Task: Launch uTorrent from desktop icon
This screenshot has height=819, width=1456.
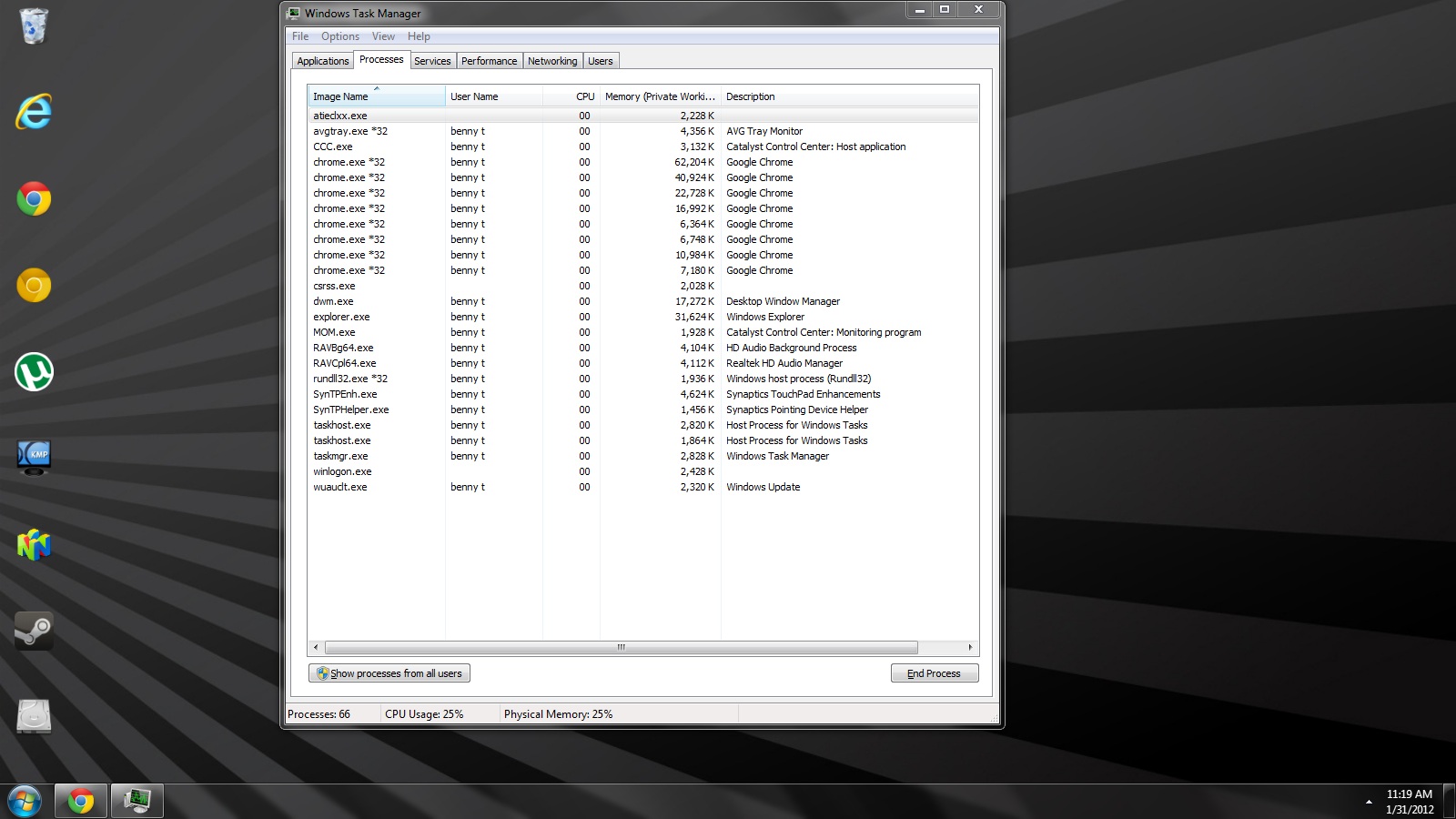Action: point(34,372)
